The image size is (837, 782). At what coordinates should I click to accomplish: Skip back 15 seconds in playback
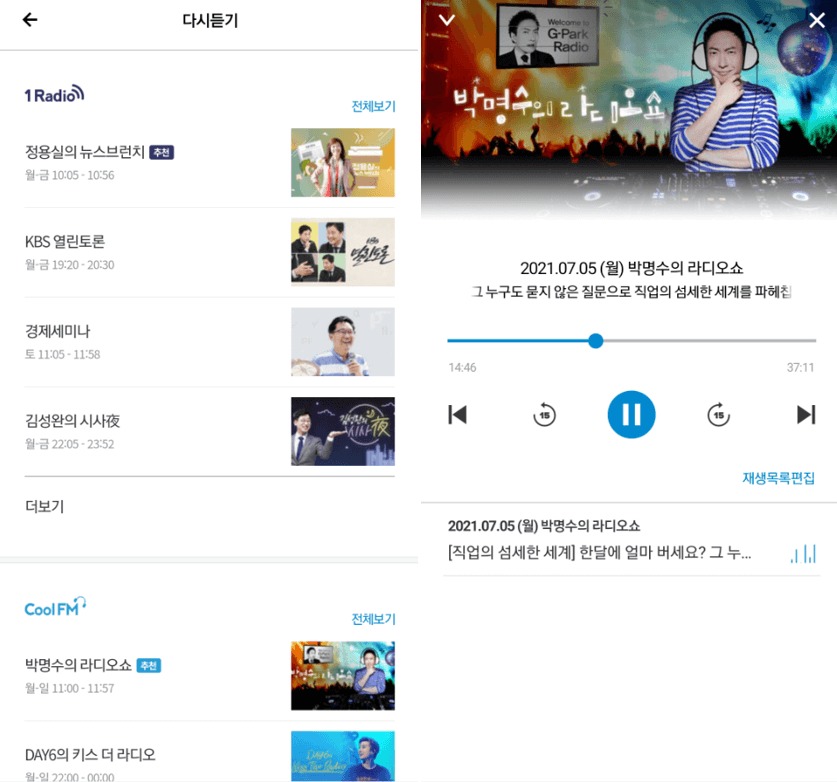[x=544, y=414]
